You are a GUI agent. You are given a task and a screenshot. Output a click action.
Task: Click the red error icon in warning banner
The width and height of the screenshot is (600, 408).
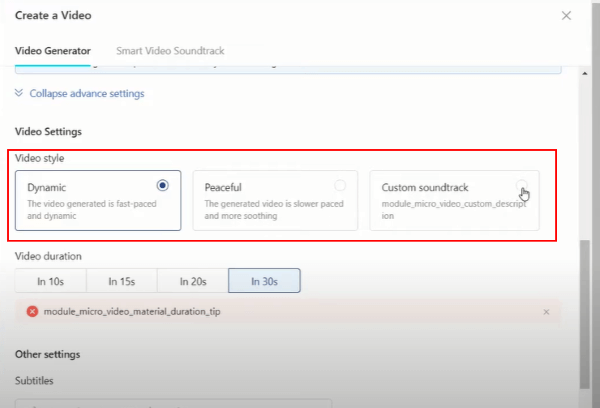[x=33, y=312]
